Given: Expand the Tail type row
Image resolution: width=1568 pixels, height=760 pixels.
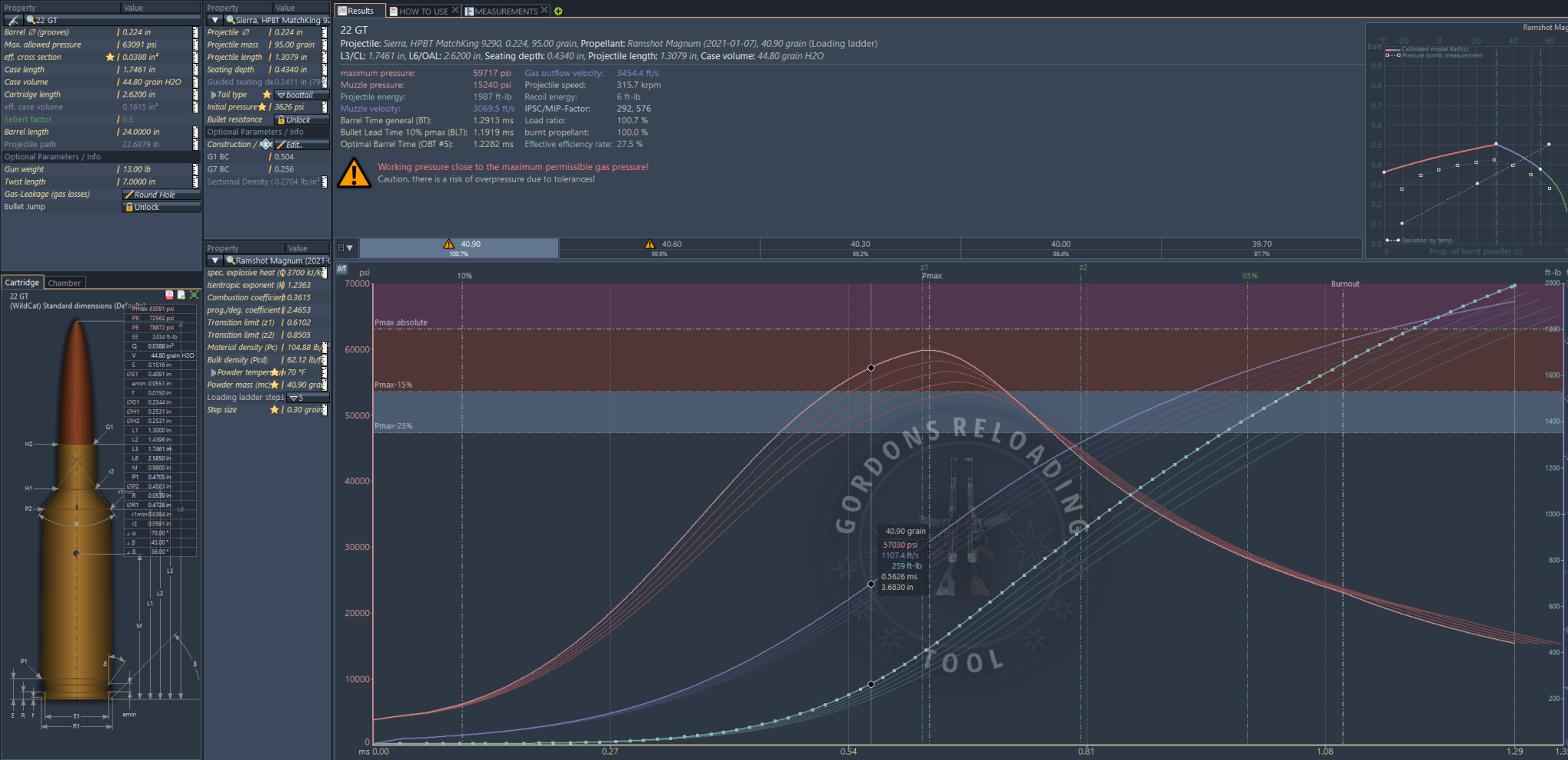Looking at the screenshot, I should [x=214, y=95].
